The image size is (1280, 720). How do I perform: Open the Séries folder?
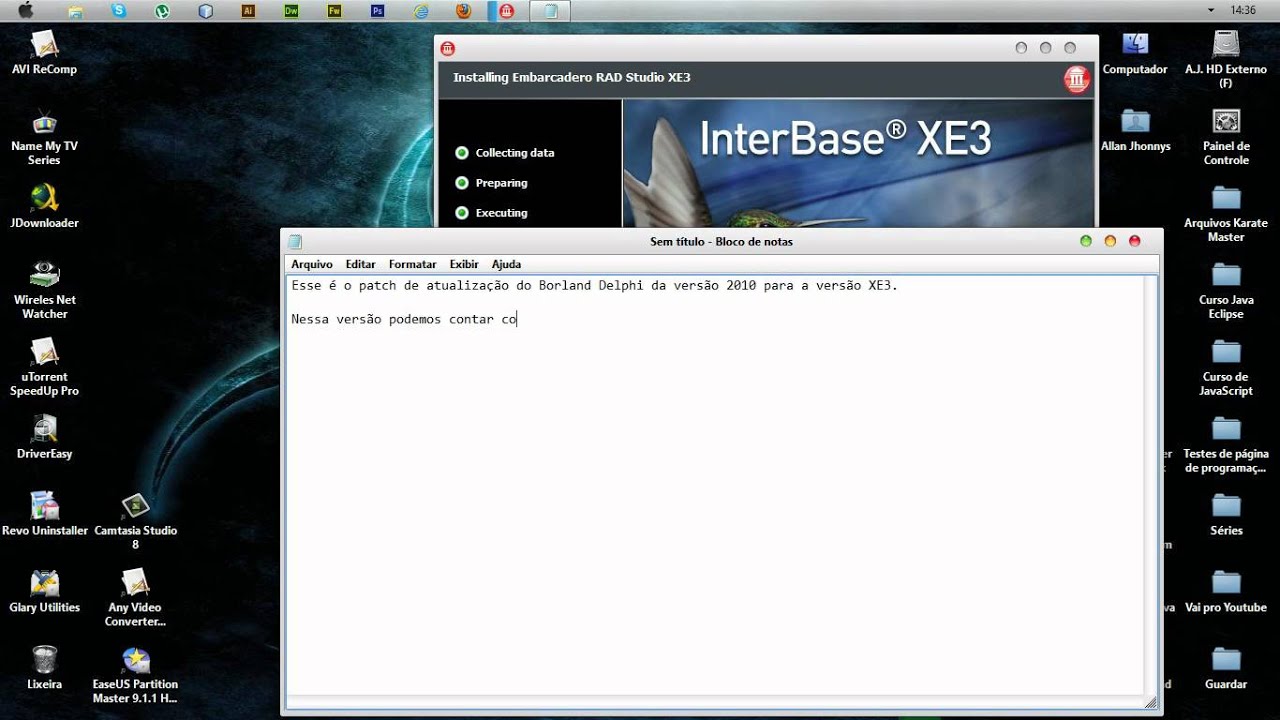tap(1226, 514)
